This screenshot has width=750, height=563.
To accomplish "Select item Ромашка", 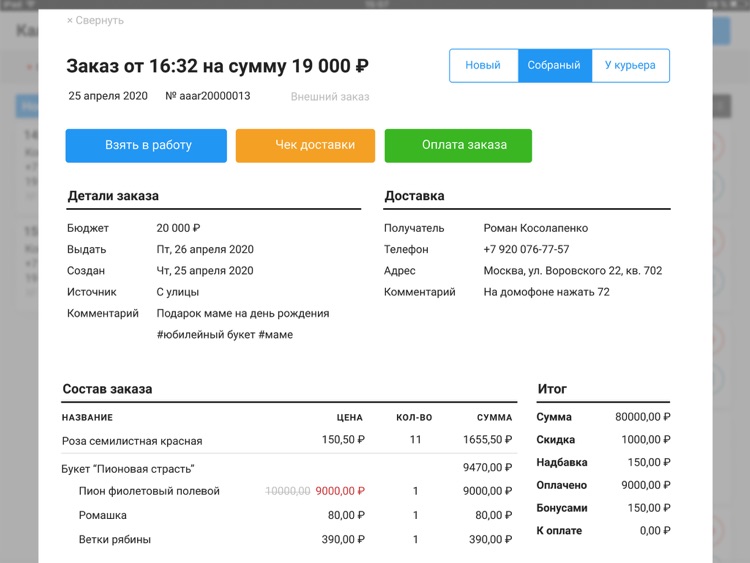I will click(x=103, y=516).
